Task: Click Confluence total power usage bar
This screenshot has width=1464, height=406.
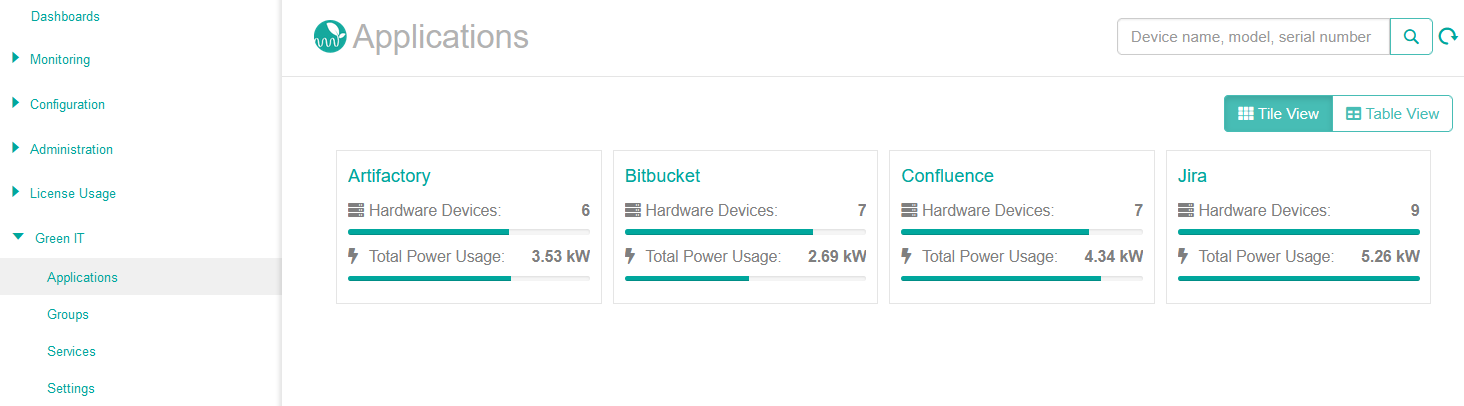Action: click(x=1021, y=278)
